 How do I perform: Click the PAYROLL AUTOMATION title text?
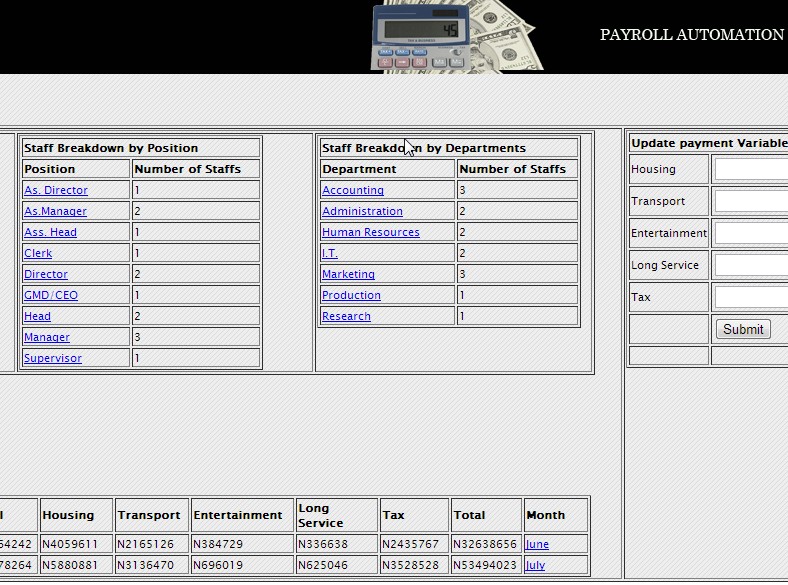[x=692, y=35]
